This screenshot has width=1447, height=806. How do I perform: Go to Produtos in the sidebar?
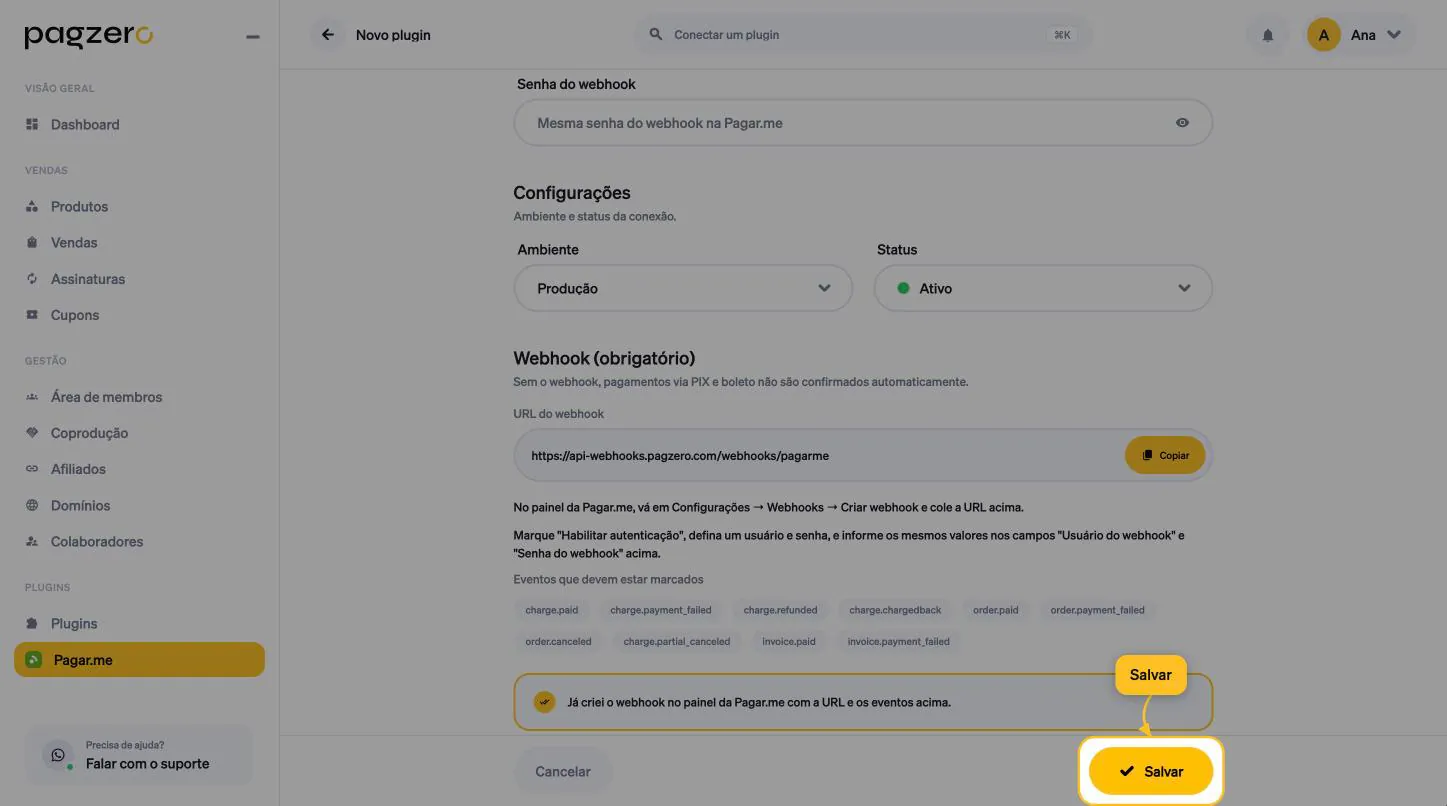pyautogui.click(x=79, y=207)
